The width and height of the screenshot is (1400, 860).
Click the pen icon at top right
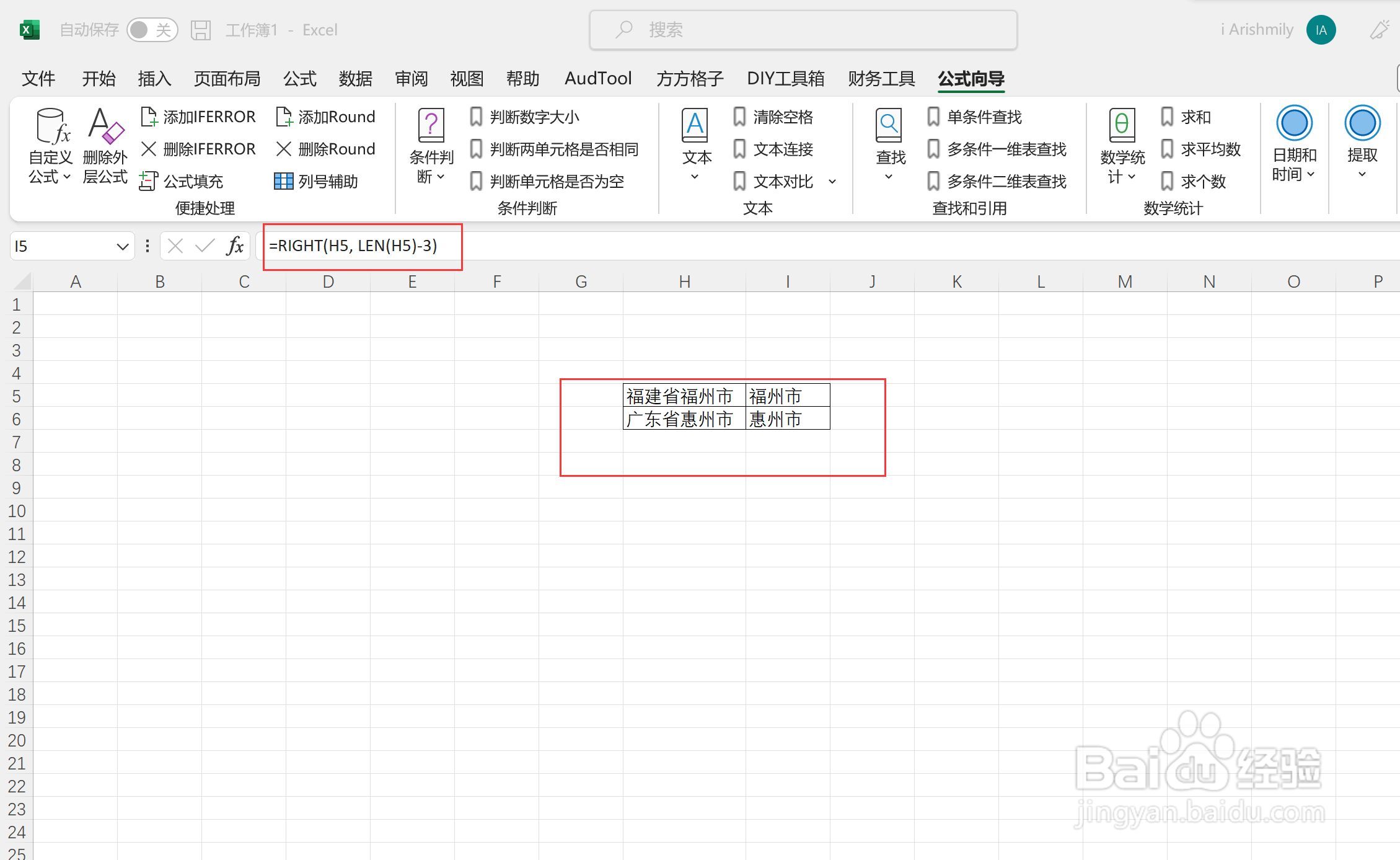[1380, 30]
